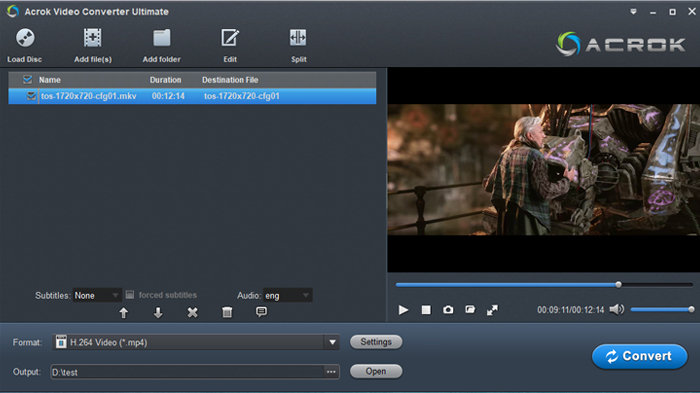Click the video preview frame
The height and width of the screenshot is (393, 700).
(543, 170)
